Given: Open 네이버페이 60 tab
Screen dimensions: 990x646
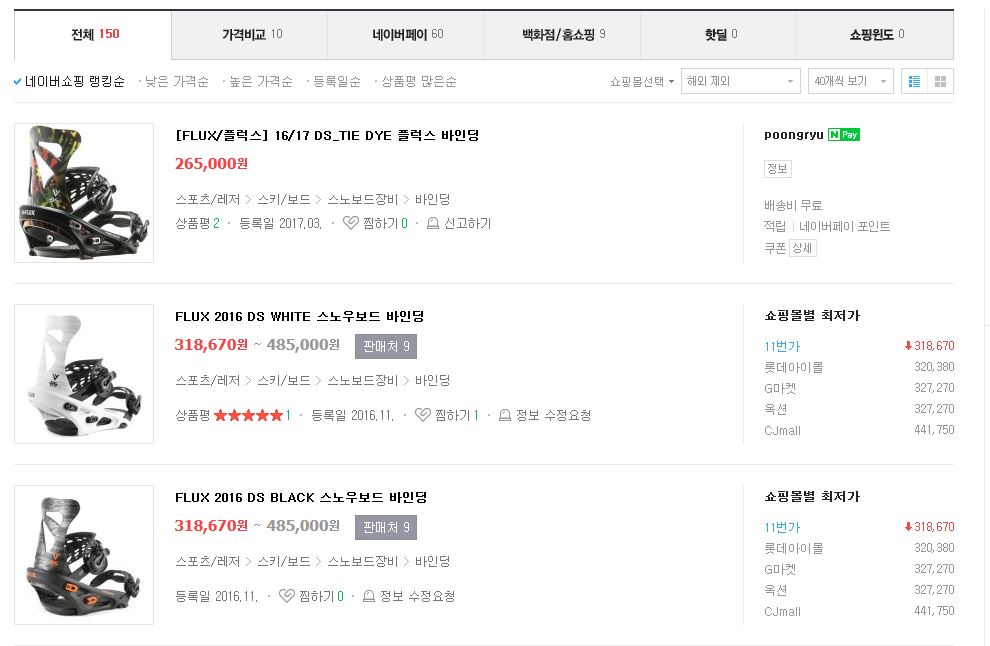Looking at the screenshot, I should (406, 35).
